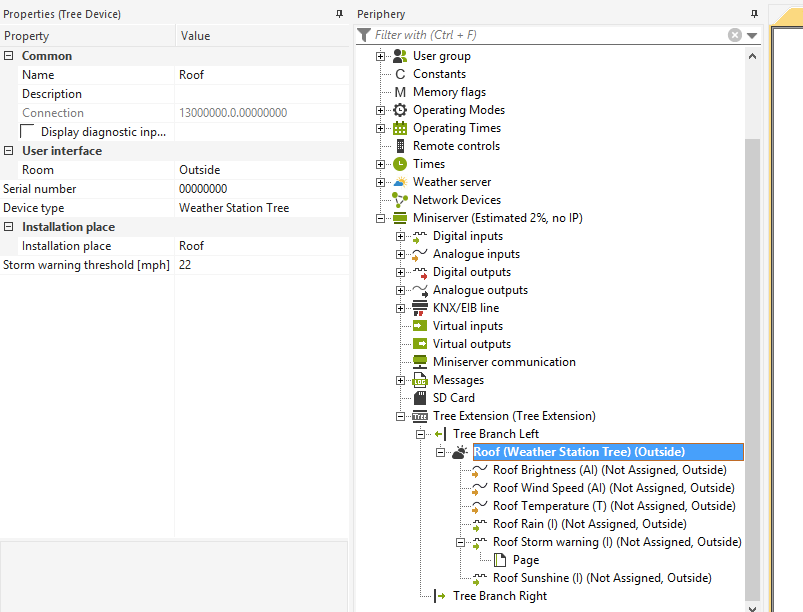Edit the Name value Roof
The width and height of the screenshot is (803, 612).
pyautogui.click(x=262, y=75)
